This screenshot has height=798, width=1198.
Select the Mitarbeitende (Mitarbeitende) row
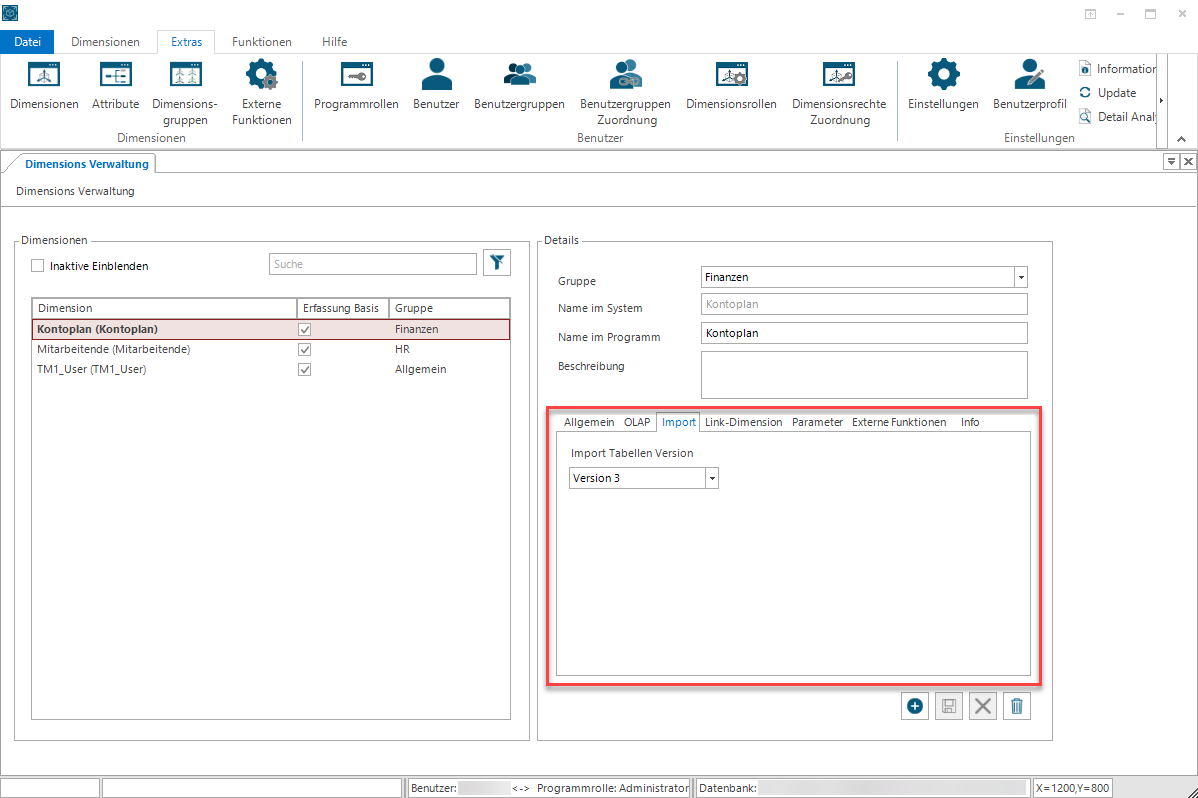pyautogui.click(x=270, y=349)
